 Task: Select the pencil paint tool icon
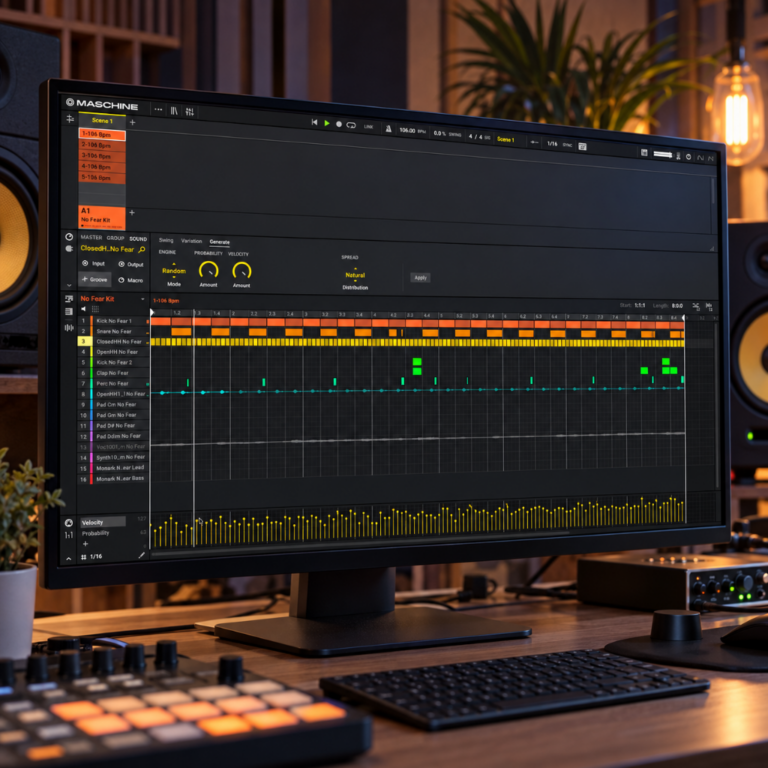(x=142, y=555)
